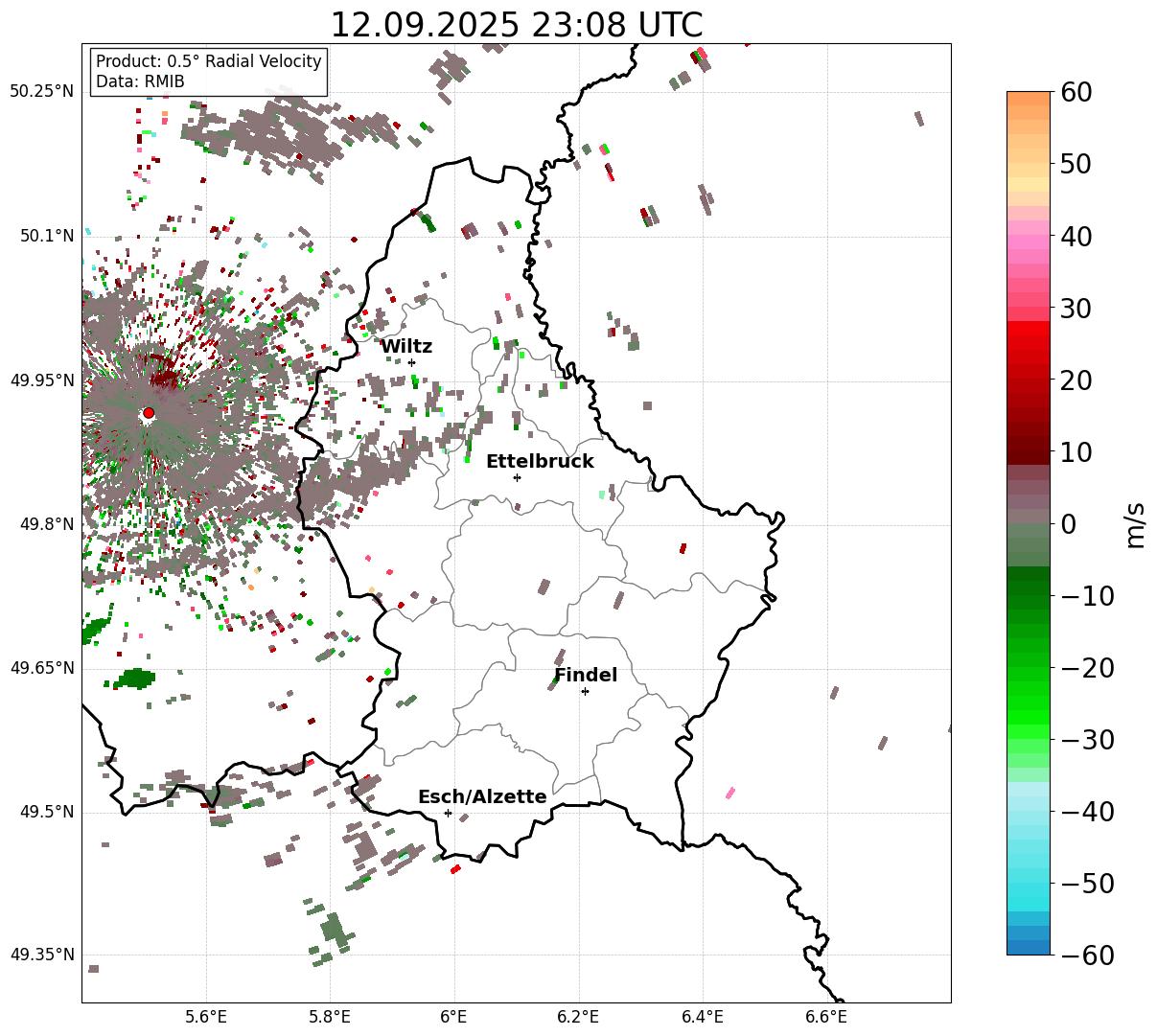This screenshot has height=1036, width=1157.
Task: Click the Wiltz station cross marker
Action: pos(411,362)
